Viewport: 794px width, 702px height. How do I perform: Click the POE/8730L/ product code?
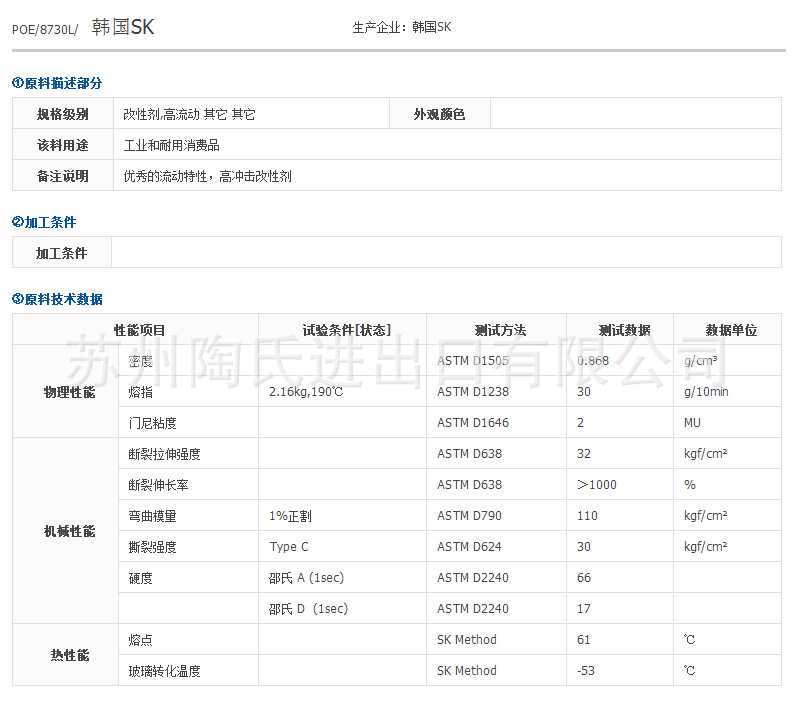click(x=45, y=29)
